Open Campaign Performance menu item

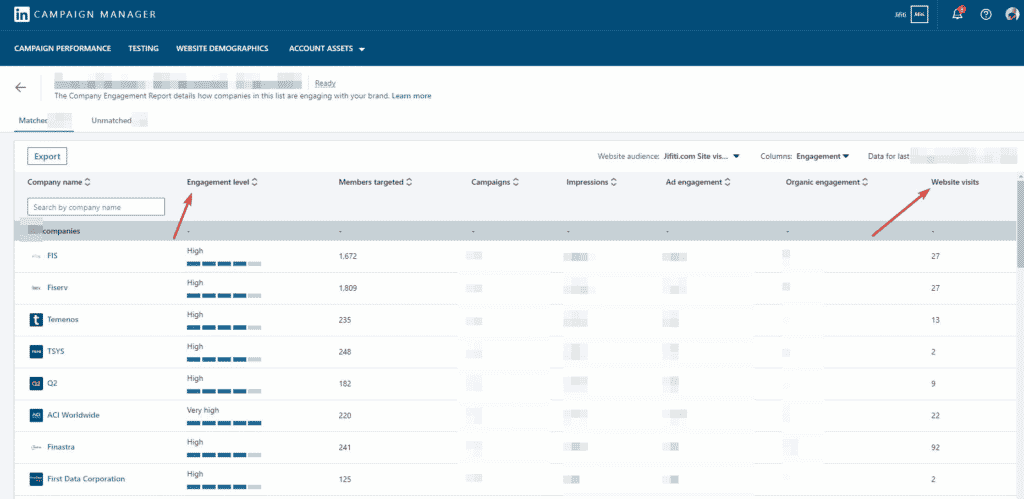63,48
